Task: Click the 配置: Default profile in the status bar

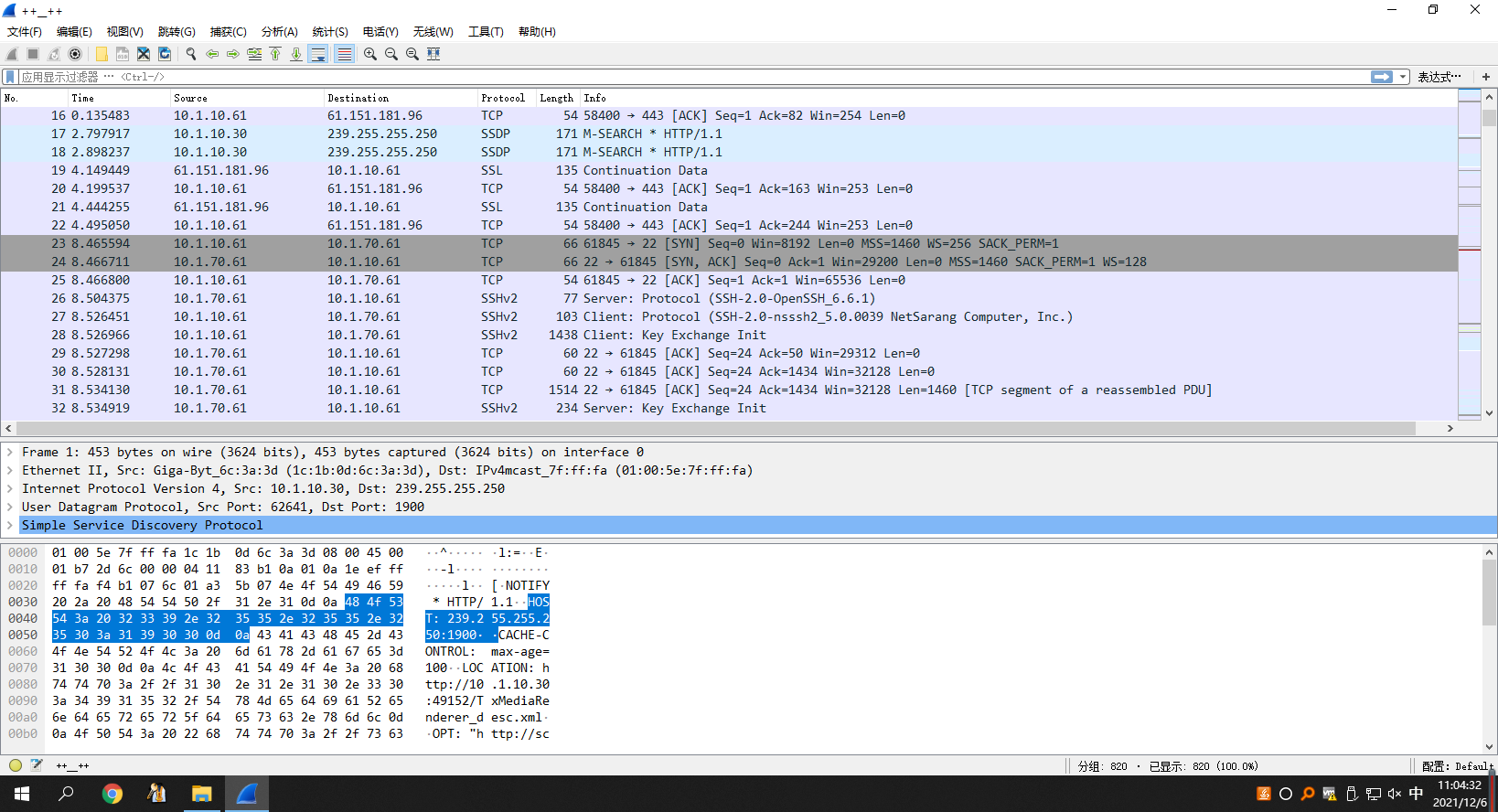Action: pyautogui.click(x=1457, y=766)
